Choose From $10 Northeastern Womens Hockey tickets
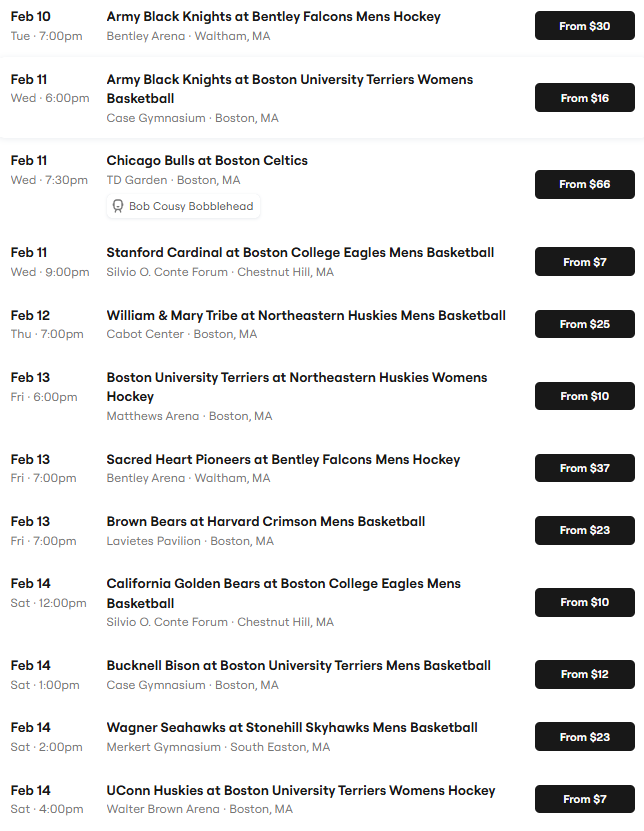This screenshot has height=831, width=644. [585, 396]
